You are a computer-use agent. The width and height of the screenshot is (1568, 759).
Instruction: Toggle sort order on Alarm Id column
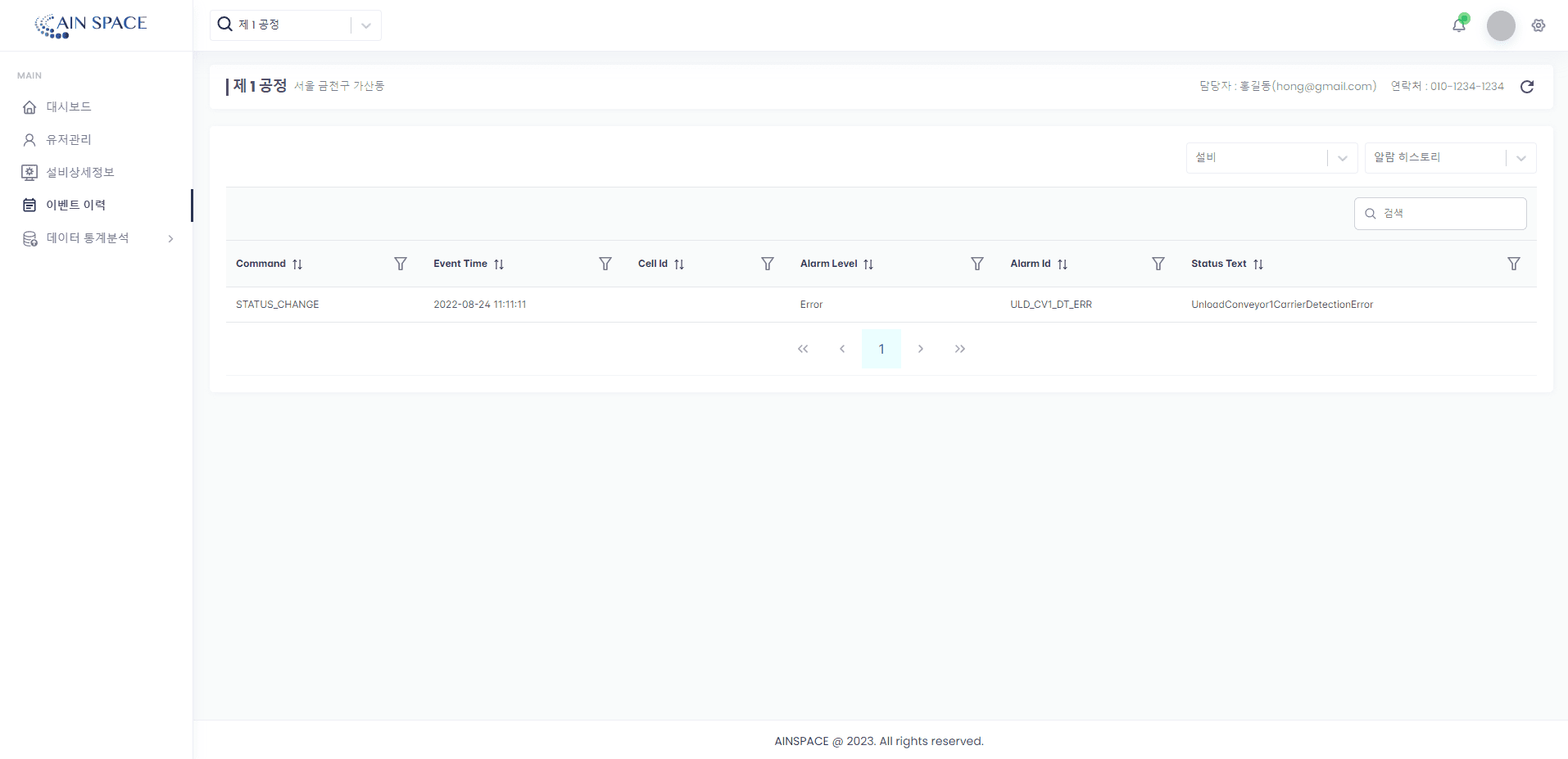click(1063, 264)
